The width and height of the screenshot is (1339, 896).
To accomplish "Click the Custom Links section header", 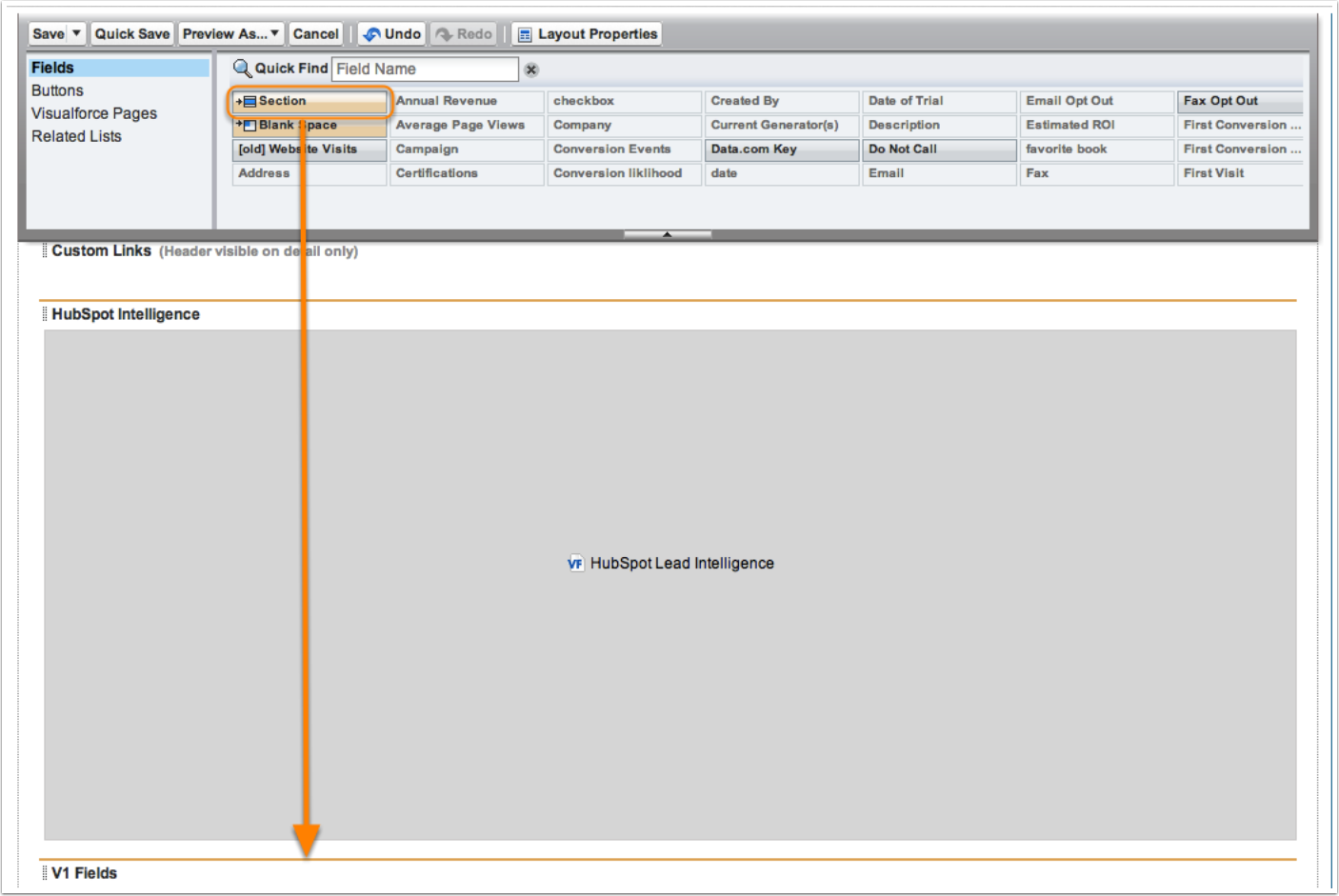I will coord(102,251).
